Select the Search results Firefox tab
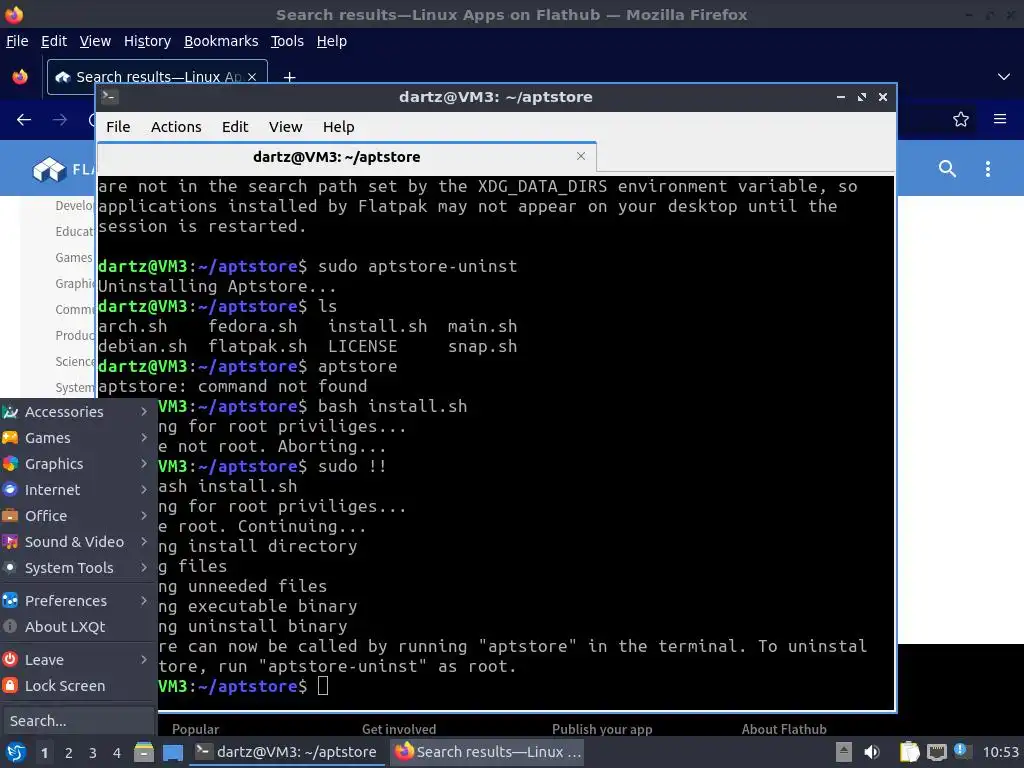The image size is (1024, 768). (x=157, y=77)
